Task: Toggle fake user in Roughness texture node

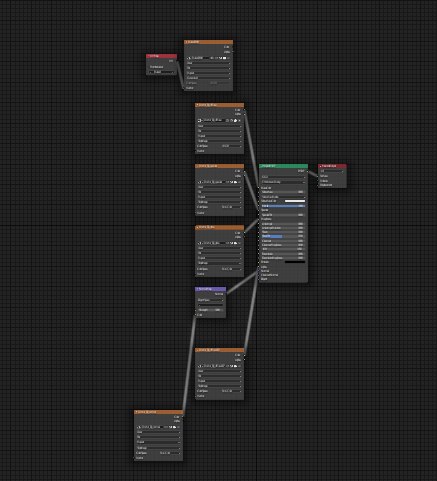Action: (x=228, y=243)
